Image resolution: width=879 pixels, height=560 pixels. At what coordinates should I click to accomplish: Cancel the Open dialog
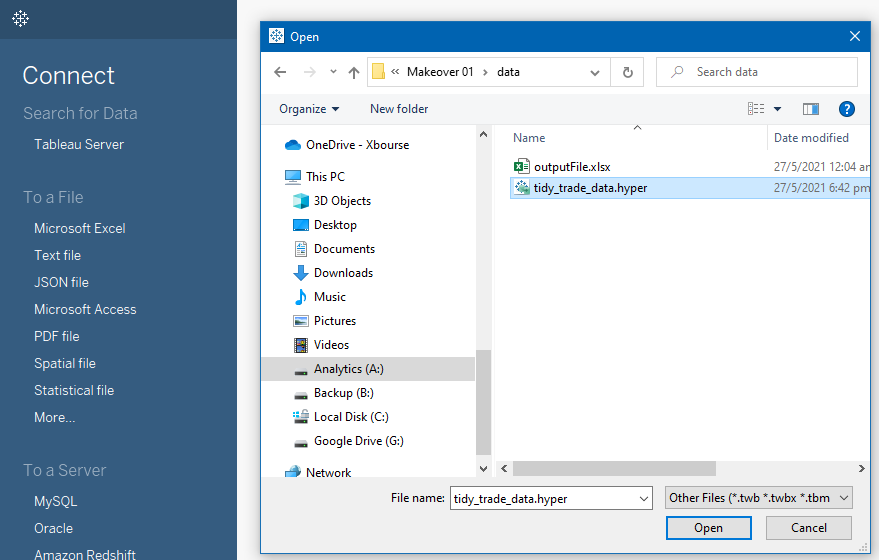point(808,528)
